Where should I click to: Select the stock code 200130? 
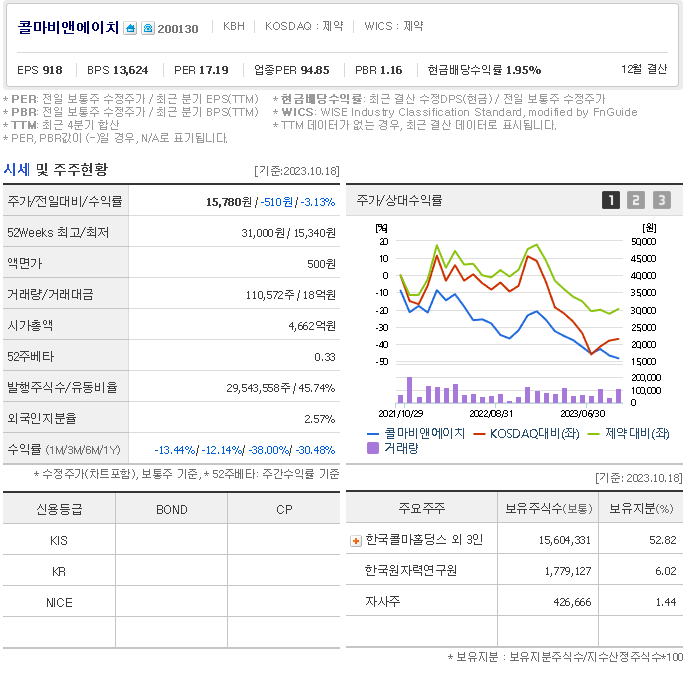tap(178, 29)
